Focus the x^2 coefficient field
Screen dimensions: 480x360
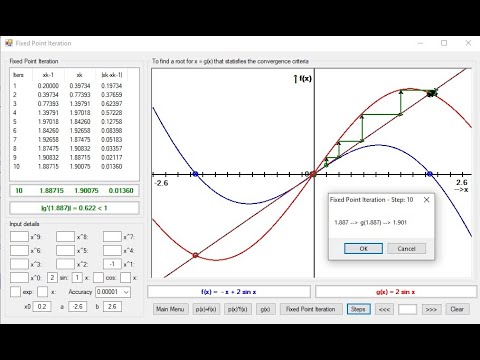65,264
